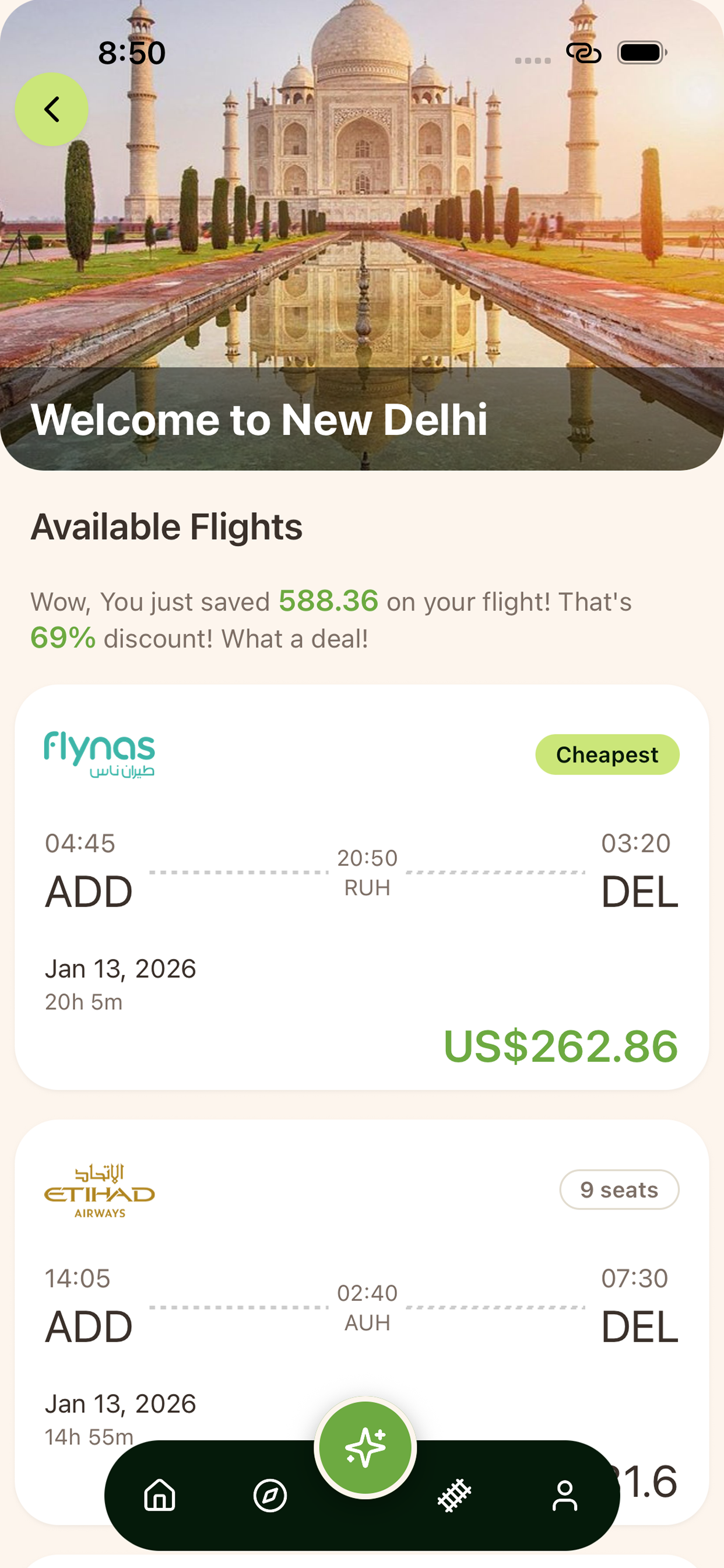Tap the back arrow button
Screen dimensions: 724x1568
click(x=52, y=110)
